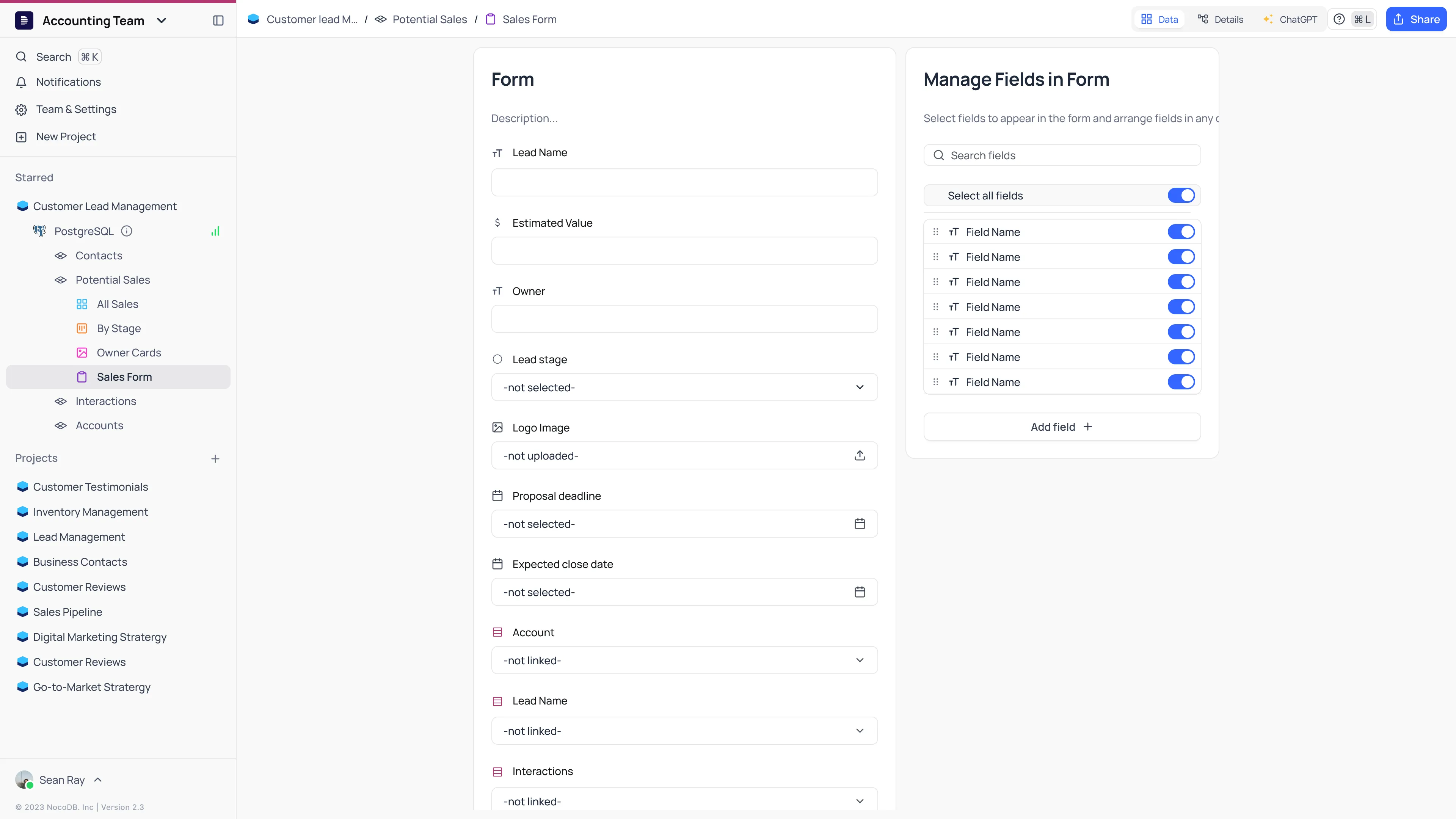Click the Search fields input box
Image resolution: width=1456 pixels, height=819 pixels.
pyautogui.click(x=1062, y=155)
